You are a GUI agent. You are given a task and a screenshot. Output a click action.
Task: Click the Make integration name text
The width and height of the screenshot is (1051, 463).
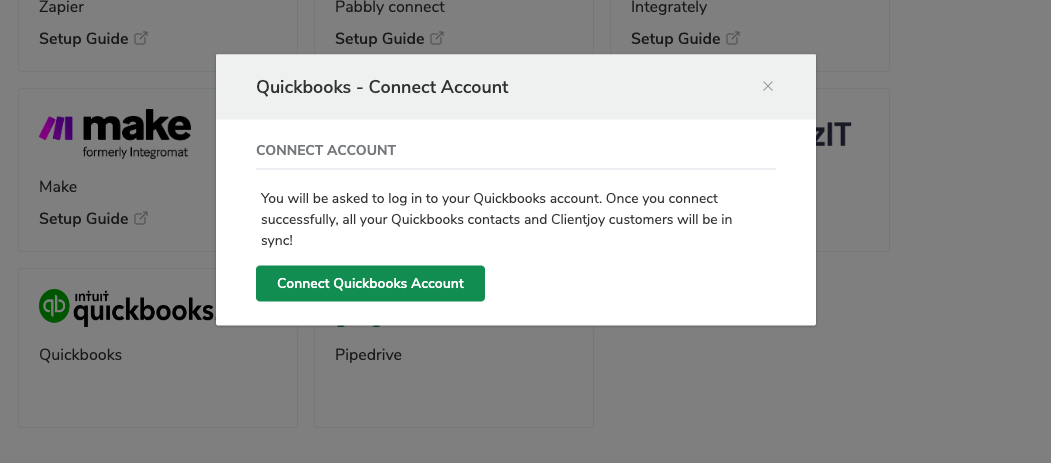[x=58, y=186]
